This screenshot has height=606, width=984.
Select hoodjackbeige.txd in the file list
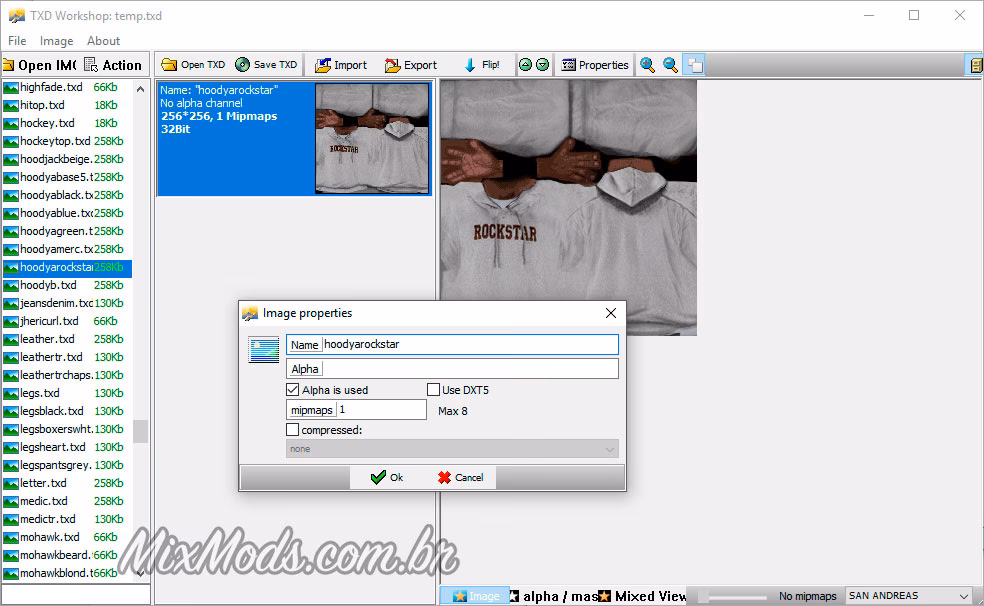pyautogui.click(x=67, y=159)
